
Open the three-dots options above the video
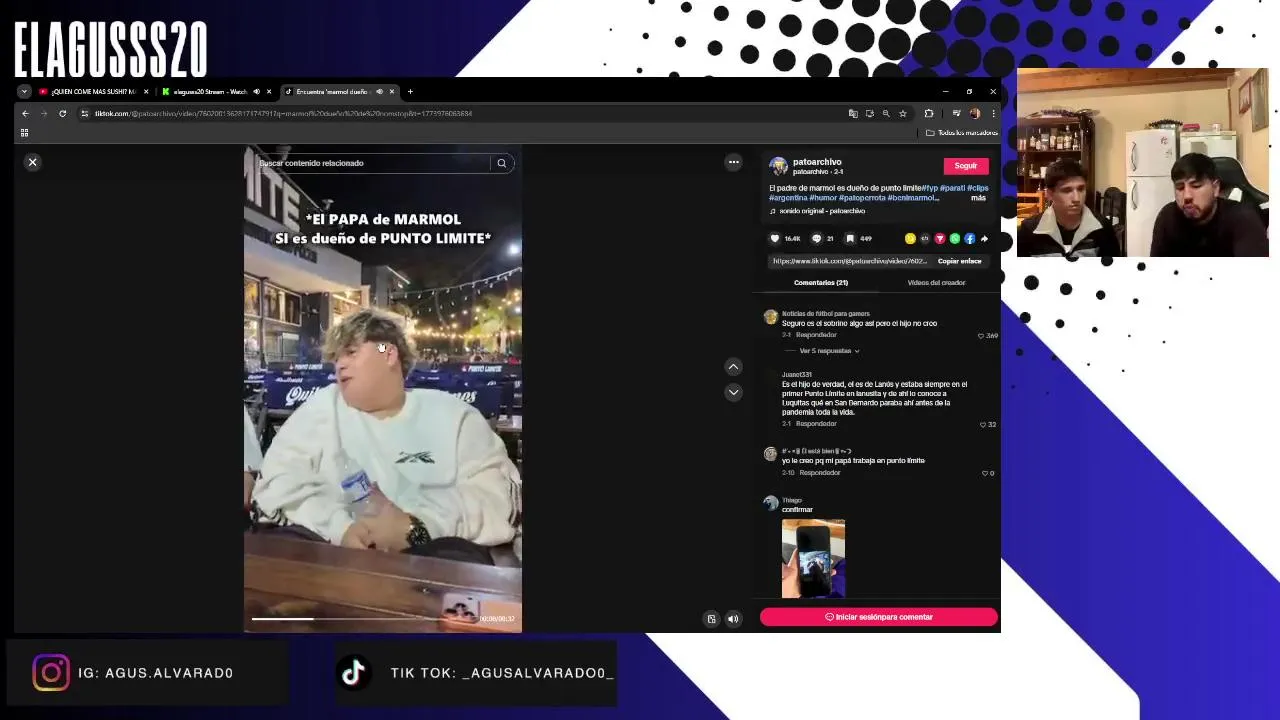click(x=733, y=162)
